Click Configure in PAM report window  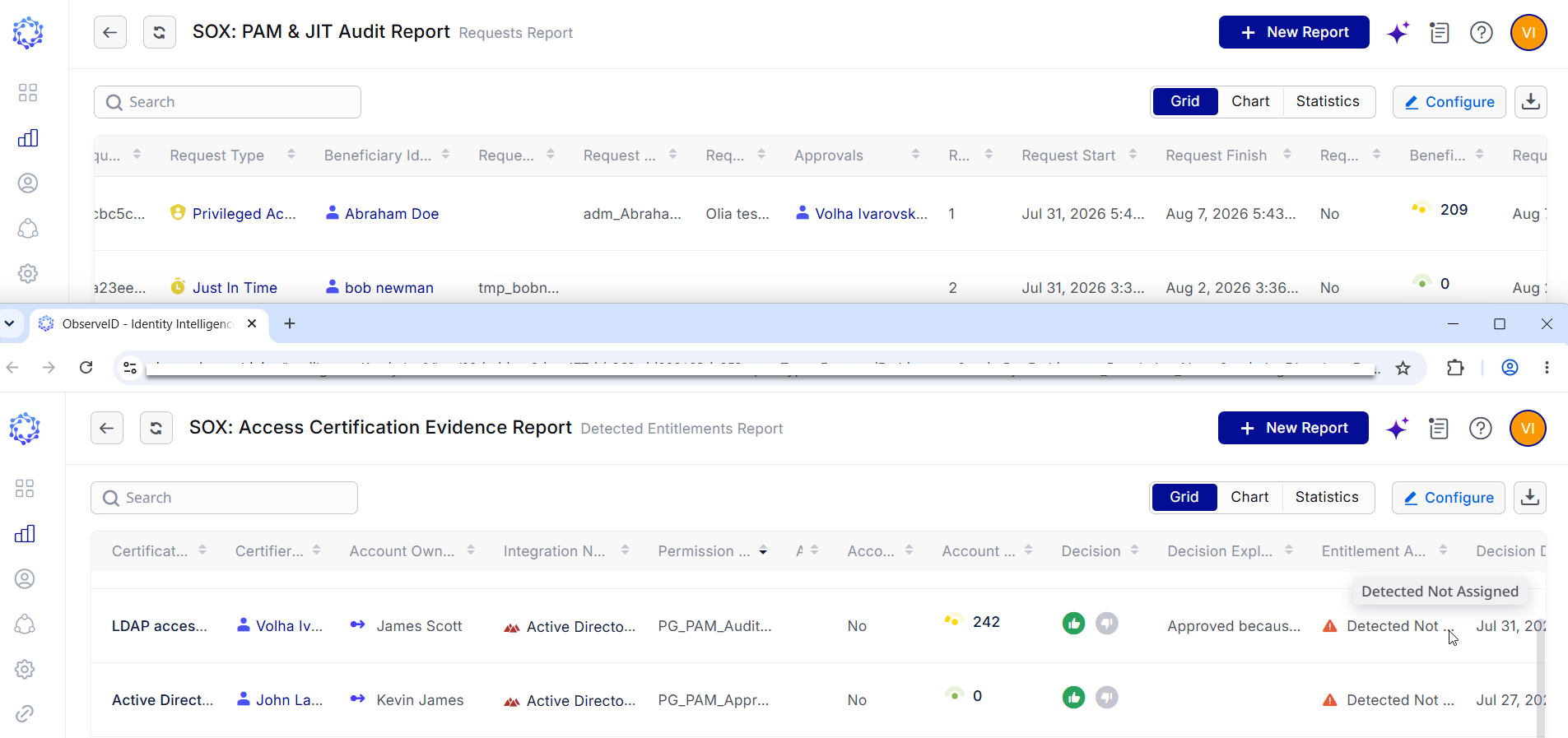click(1449, 102)
